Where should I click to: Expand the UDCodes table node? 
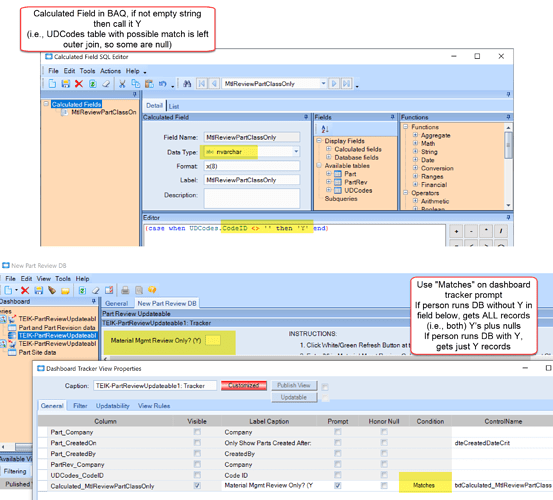click(328, 190)
